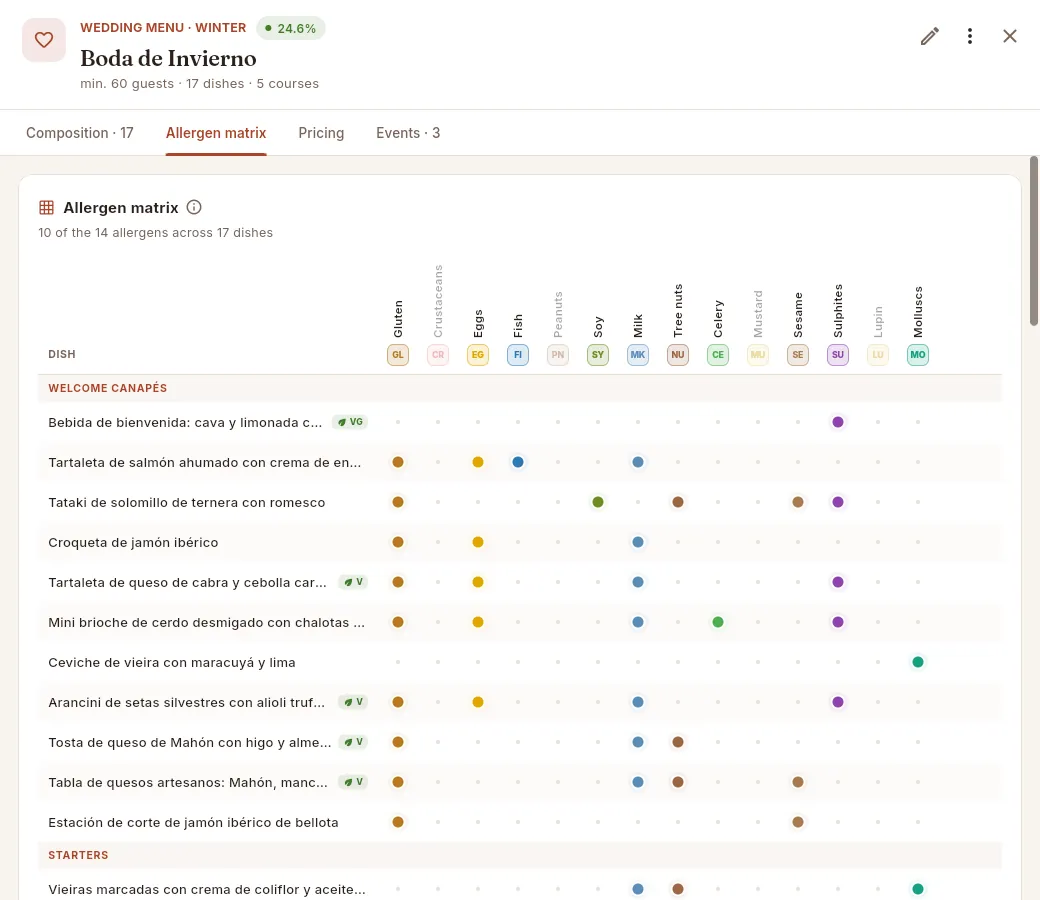This screenshot has width=1040, height=900.
Task: Click the fish dot for Tartaleta de salmón
Action: (518, 462)
